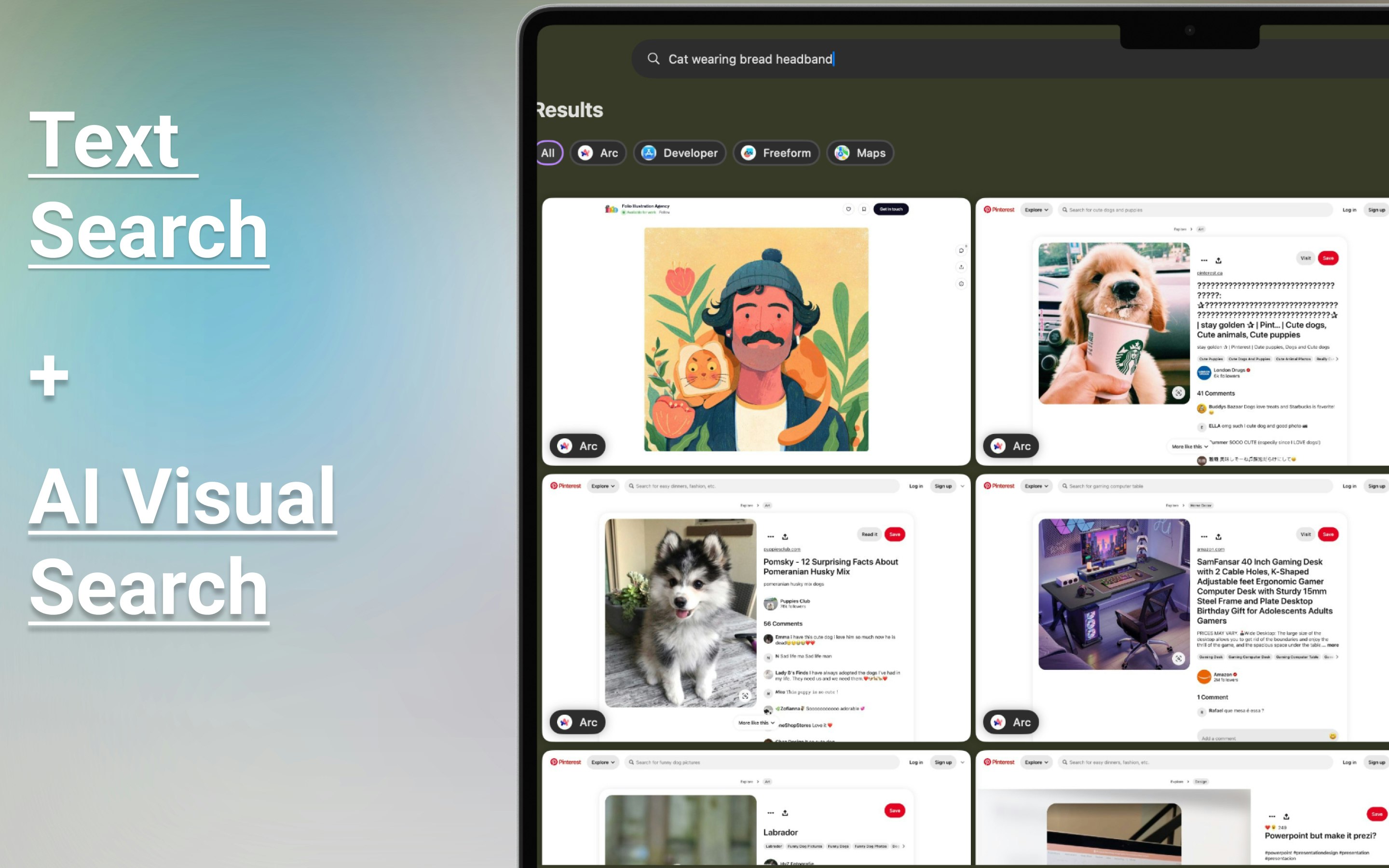Click the search magnifier icon

coord(653,58)
